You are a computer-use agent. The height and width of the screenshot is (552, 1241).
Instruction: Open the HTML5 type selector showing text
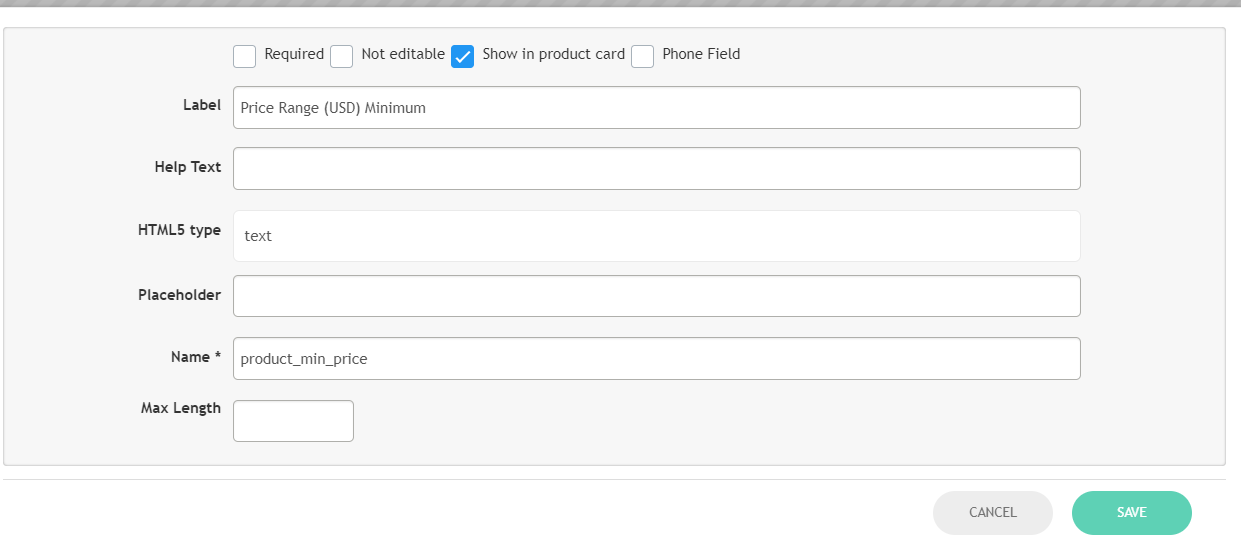point(656,236)
